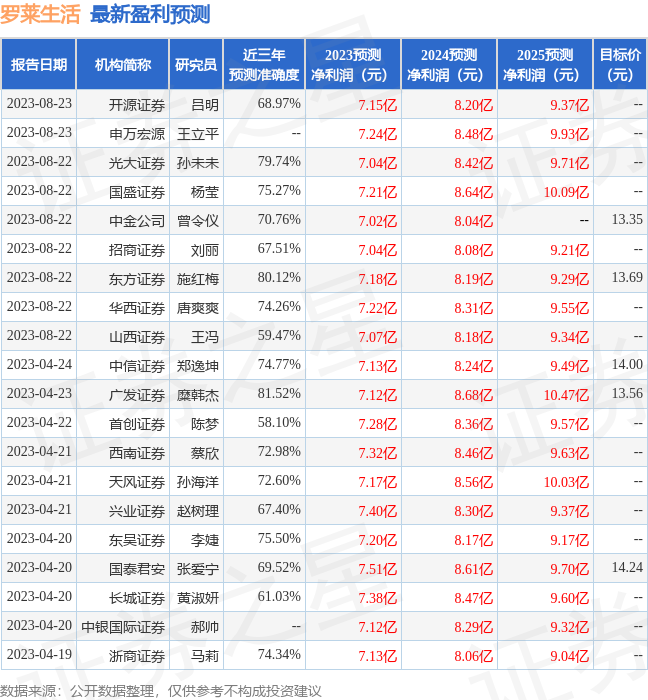Viewport: 648px width, 700px height.
Task: Click 2025 profit forecast 10.47亿
Action: tap(566, 395)
